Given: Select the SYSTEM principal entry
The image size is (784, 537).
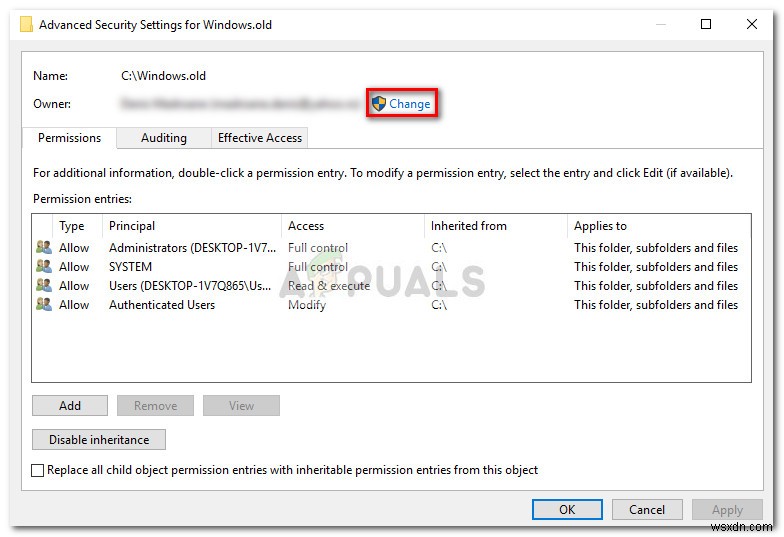Looking at the screenshot, I should coord(130,266).
